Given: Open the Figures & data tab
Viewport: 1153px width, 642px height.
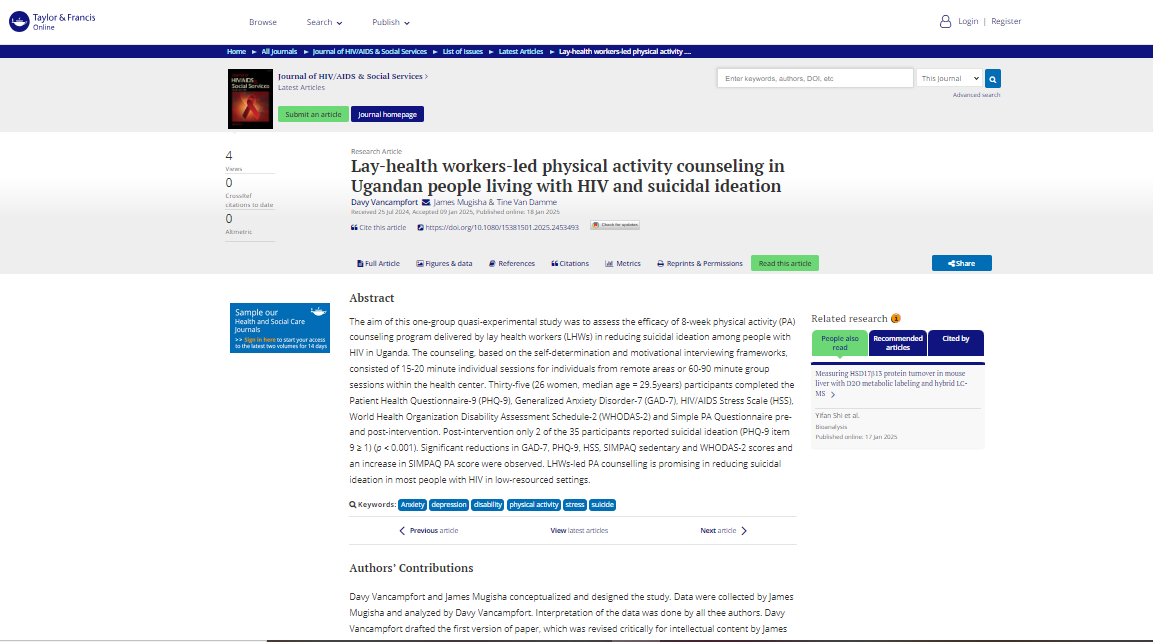Looking at the screenshot, I should click(444, 263).
